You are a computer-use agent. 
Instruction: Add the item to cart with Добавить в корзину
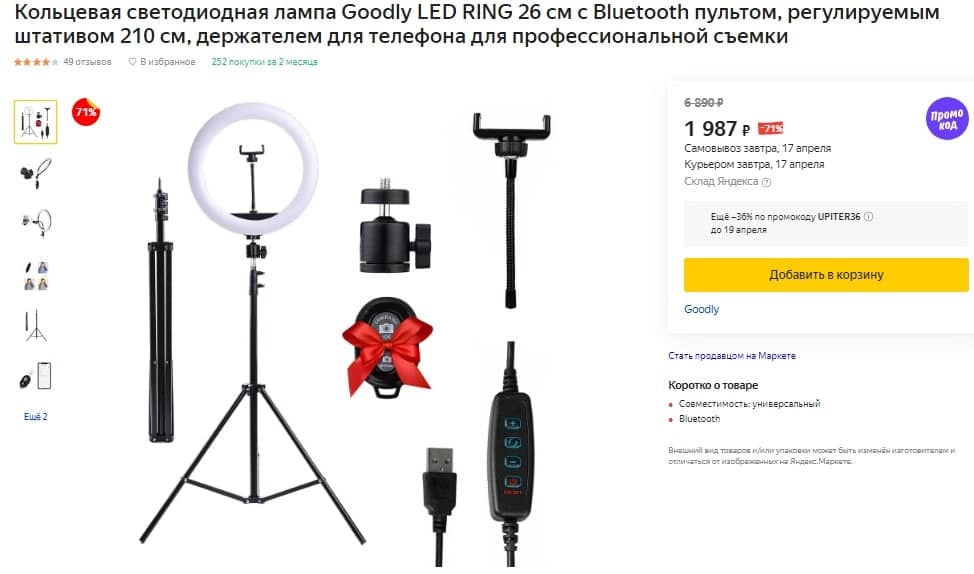pos(826,275)
